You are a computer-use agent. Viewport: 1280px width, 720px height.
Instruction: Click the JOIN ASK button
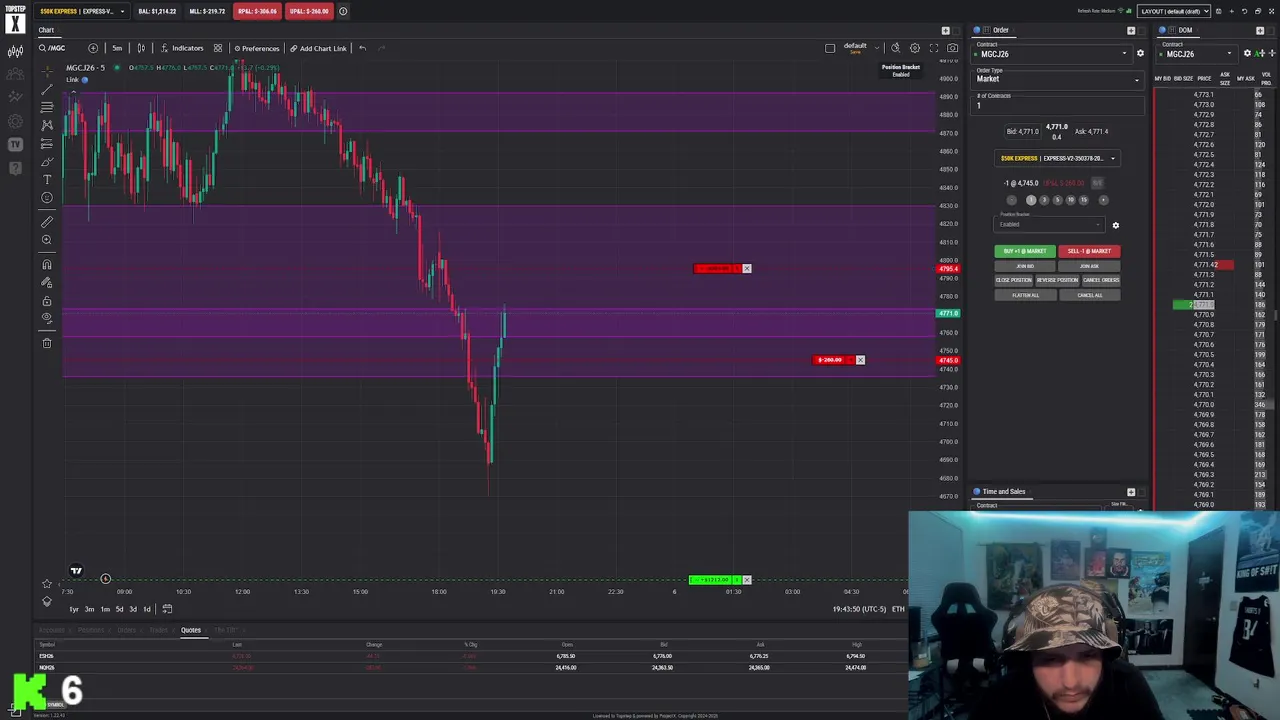point(1089,266)
